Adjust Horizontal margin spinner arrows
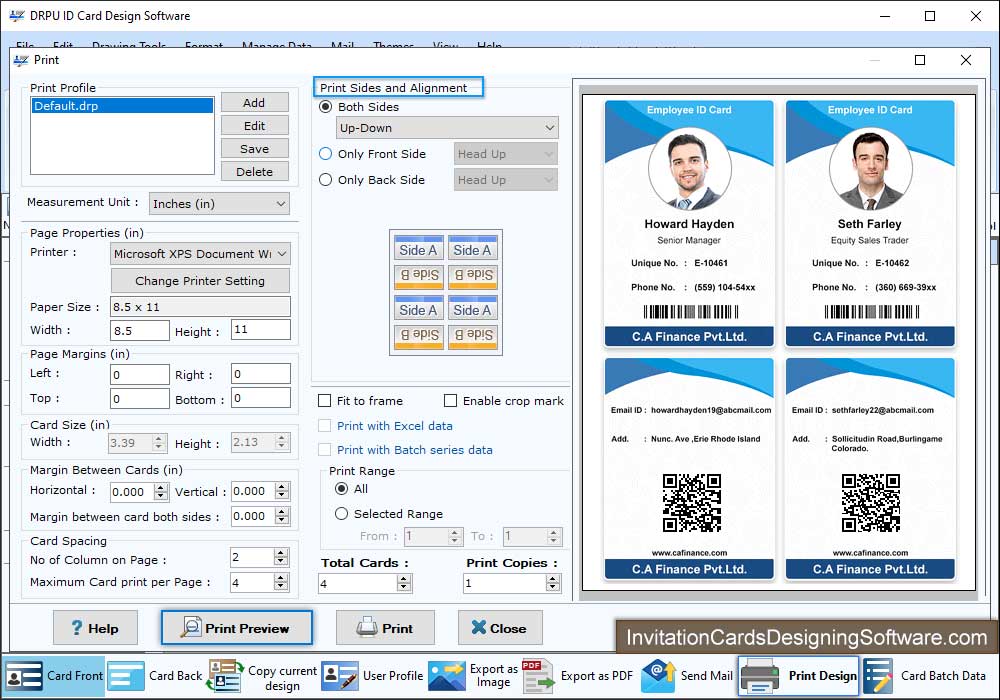 coord(161,492)
